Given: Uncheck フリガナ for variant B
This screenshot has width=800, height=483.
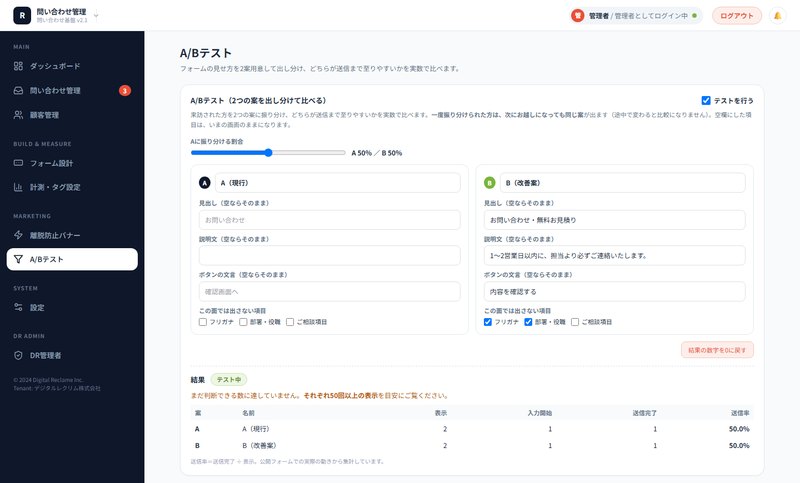Looking at the screenshot, I should (488, 322).
